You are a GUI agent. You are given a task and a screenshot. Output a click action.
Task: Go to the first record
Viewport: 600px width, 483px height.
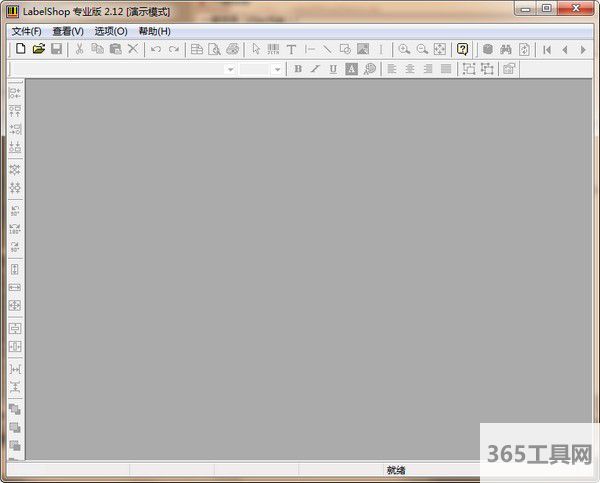[547, 49]
